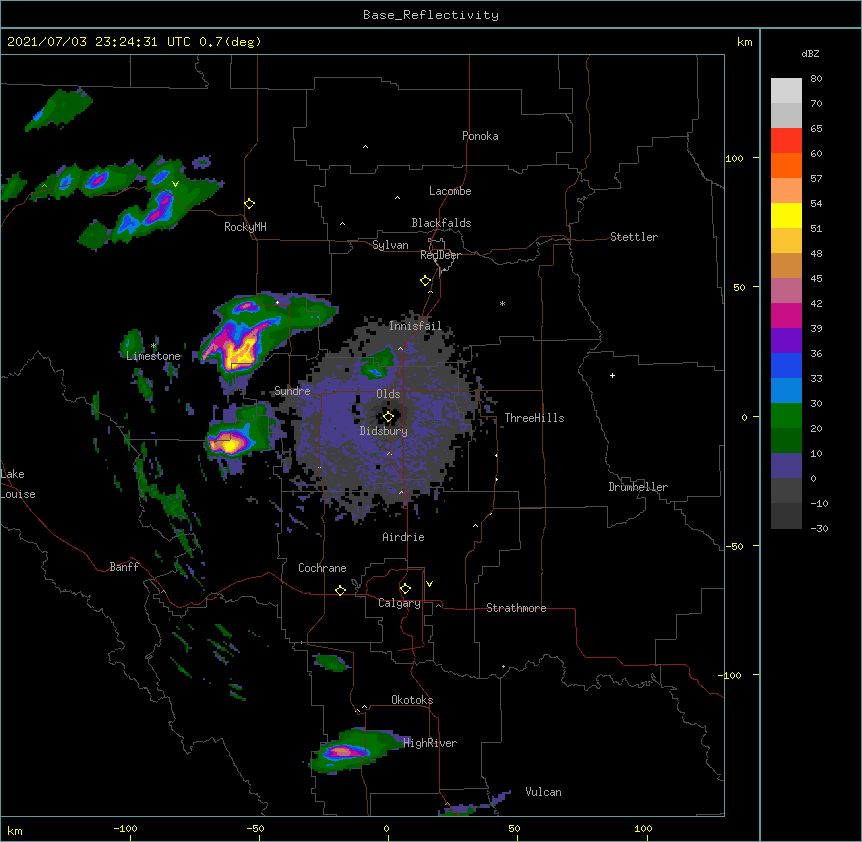Click the 2021/07/03 23:24:31 UTC timestamp
Viewport: 862px width, 842px height.
click(x=99, y=42)
